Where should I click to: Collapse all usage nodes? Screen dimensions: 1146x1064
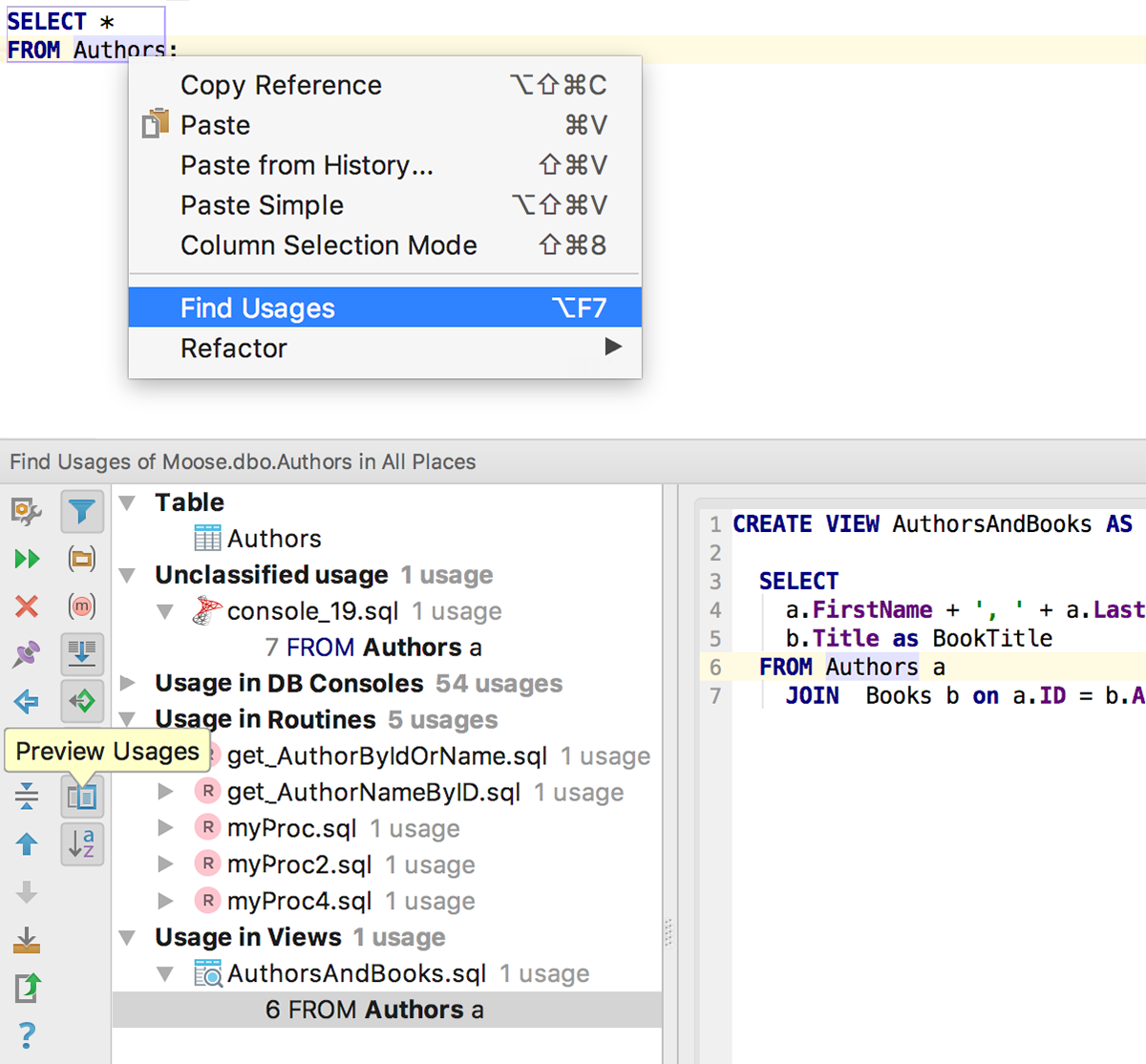(27, 795)
